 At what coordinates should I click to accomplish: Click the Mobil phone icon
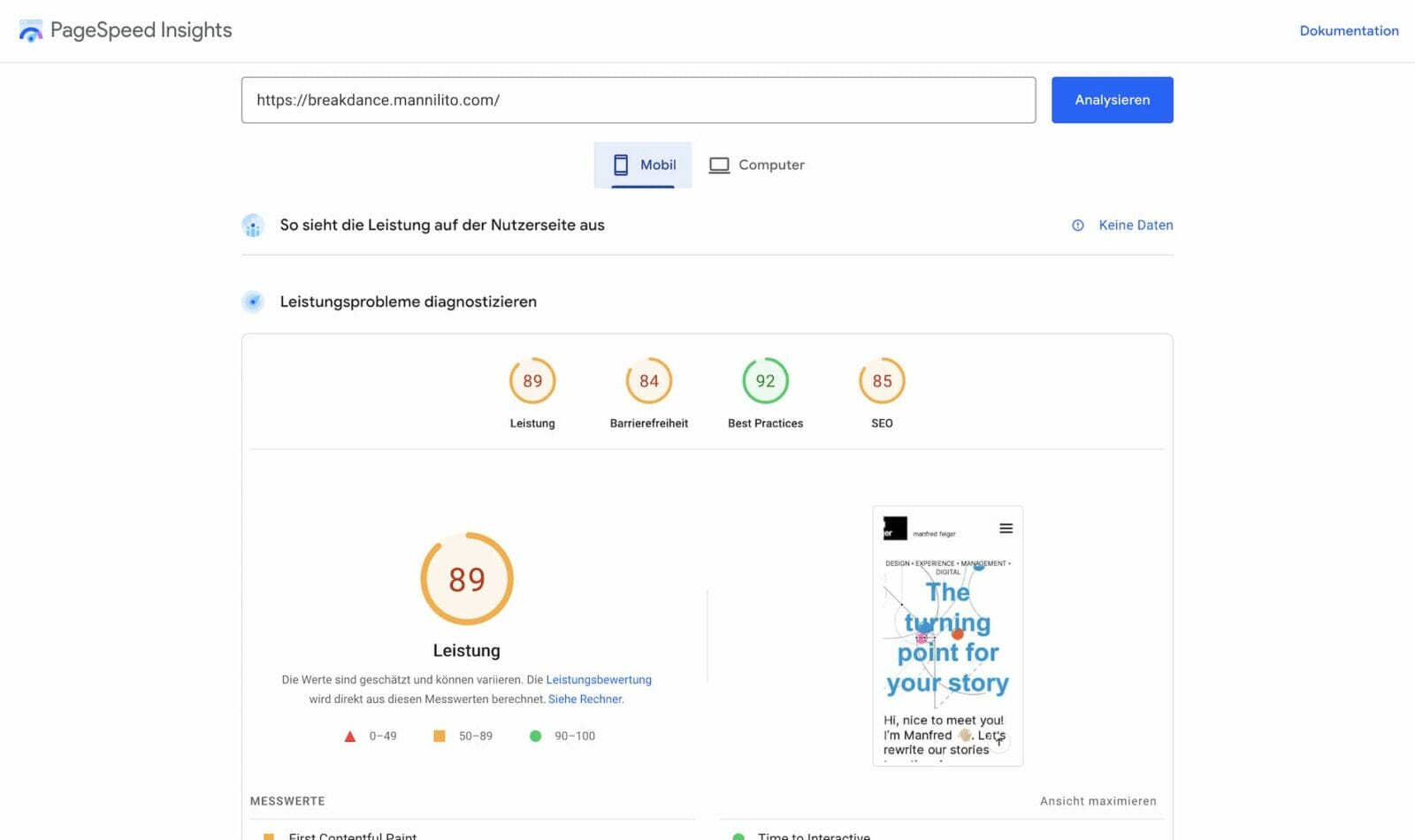tap(621, 165)
